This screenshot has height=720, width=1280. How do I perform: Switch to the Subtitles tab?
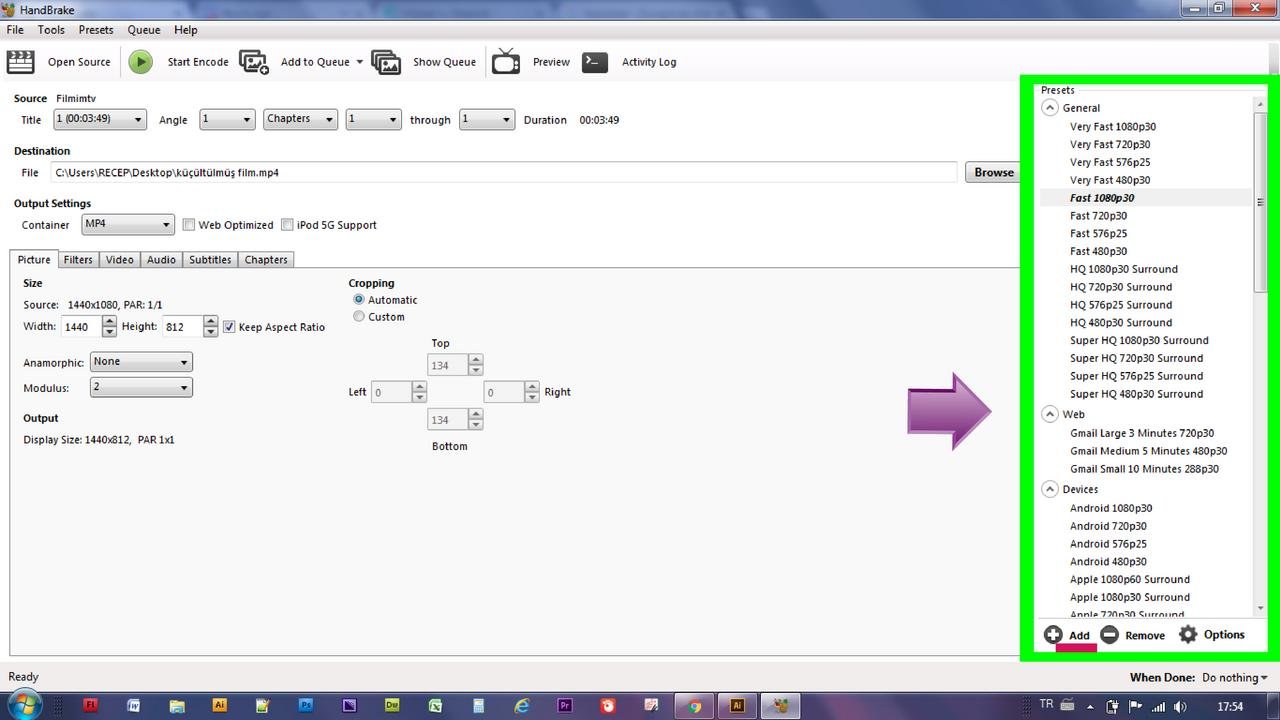coord(210,259)
